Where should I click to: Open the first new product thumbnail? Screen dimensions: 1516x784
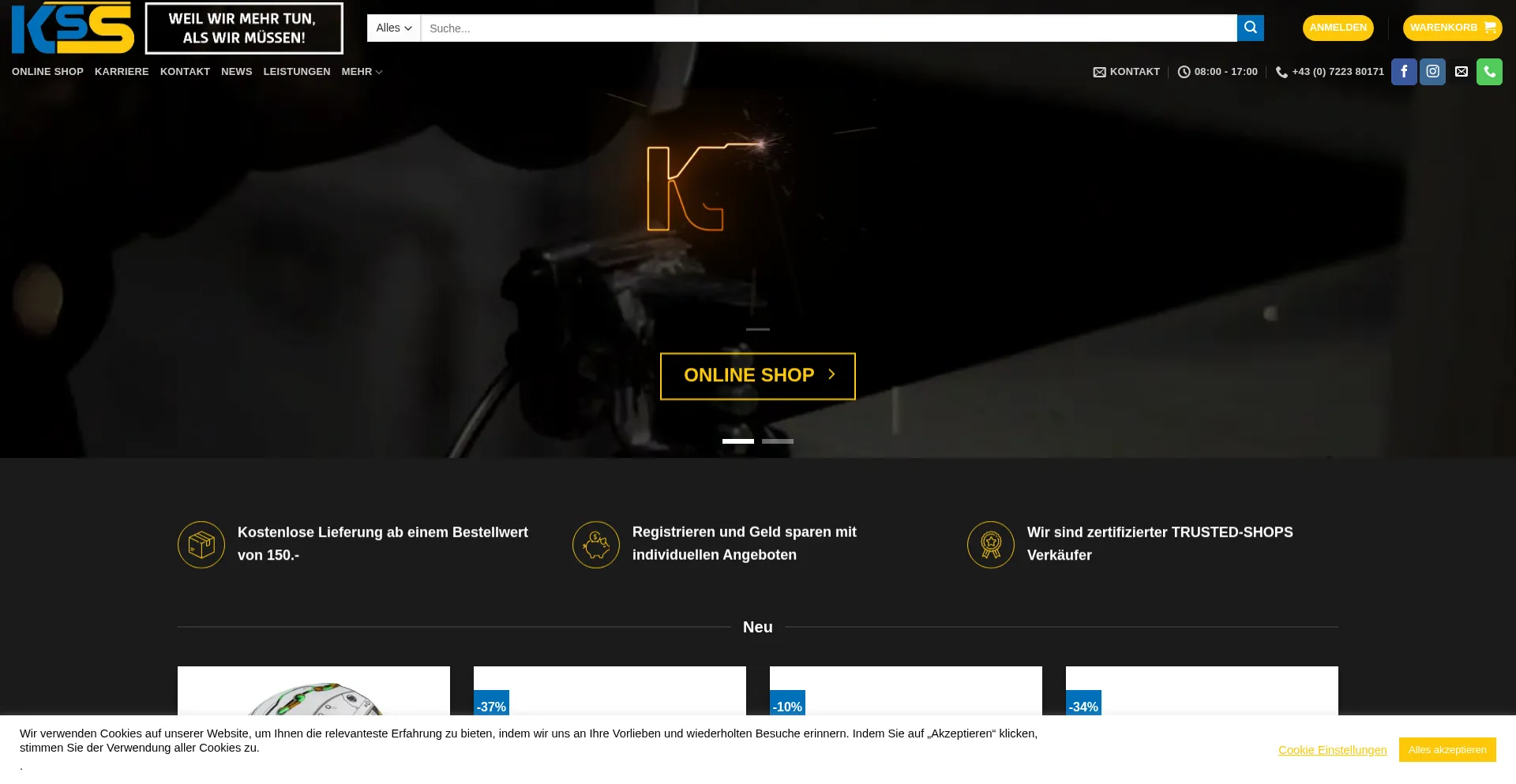313,692
